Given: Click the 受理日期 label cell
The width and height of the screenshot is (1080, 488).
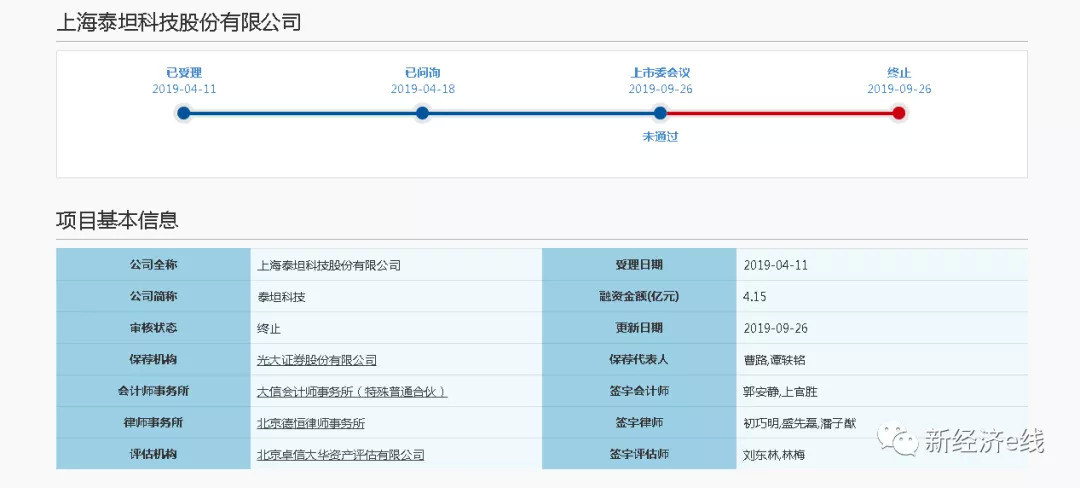Looking at the screenshot, I should pos(639,265).
